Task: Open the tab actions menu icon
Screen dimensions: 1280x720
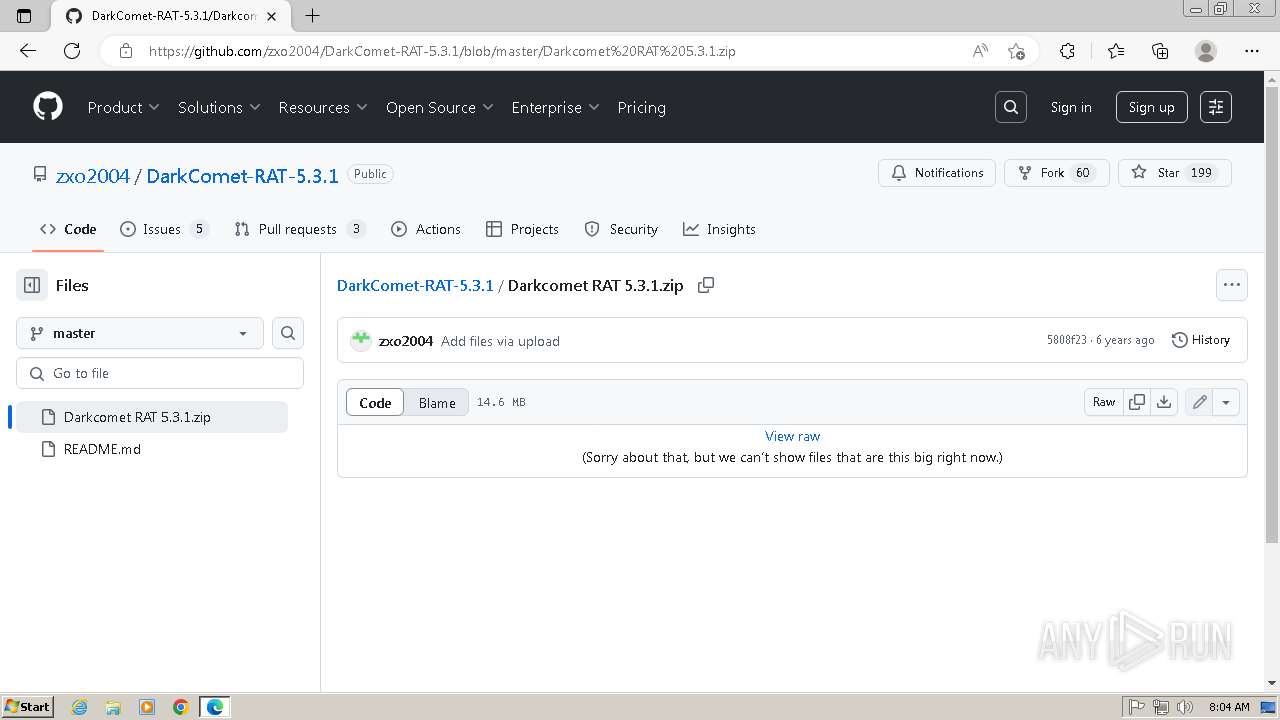Action: (24, 15)
